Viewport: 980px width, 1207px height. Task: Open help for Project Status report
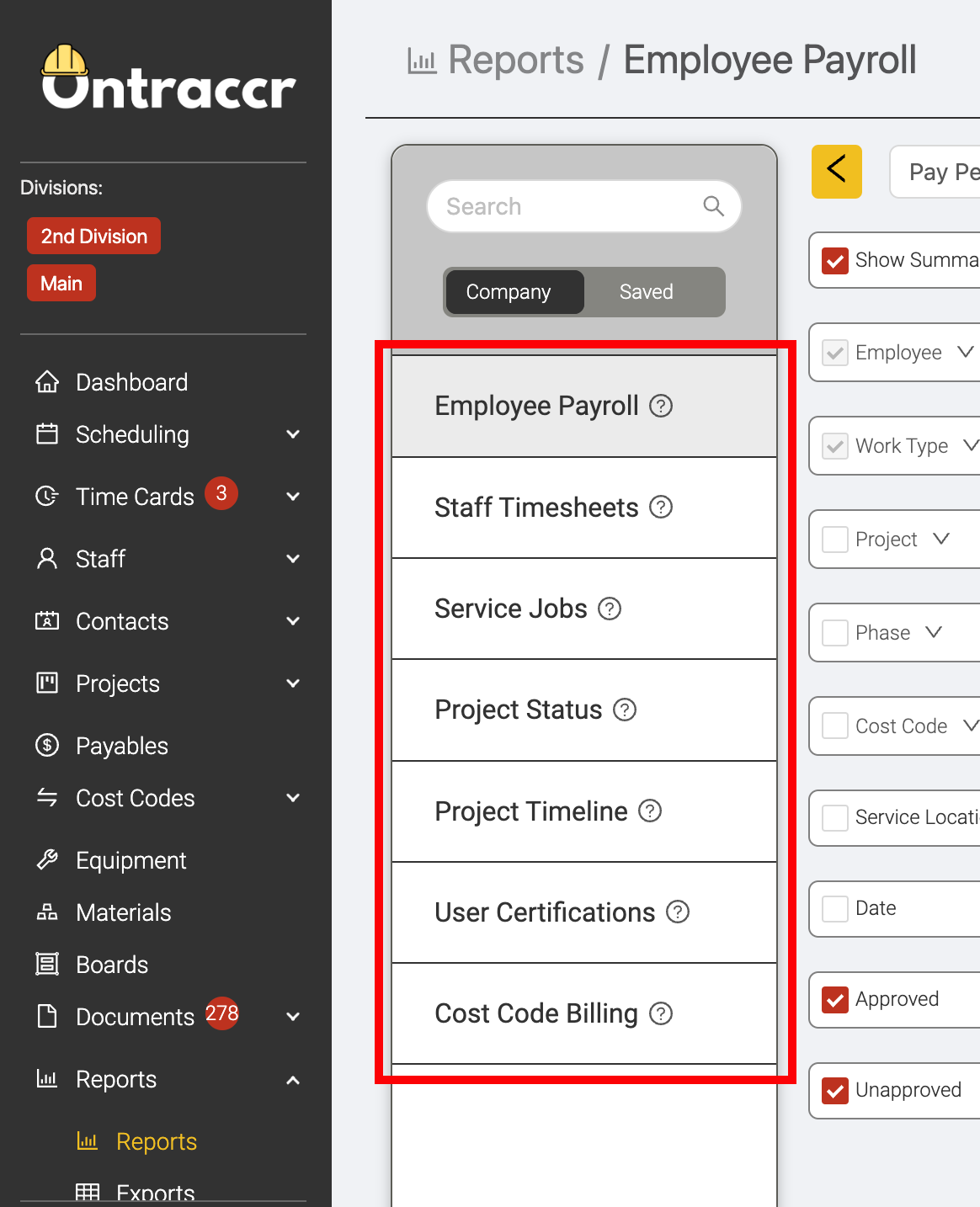[625, 710]
